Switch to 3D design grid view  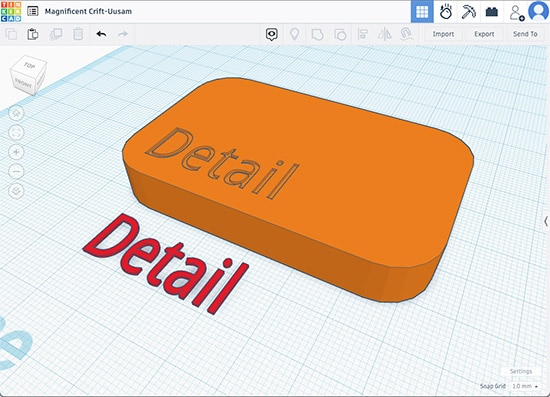coord(422,11)
